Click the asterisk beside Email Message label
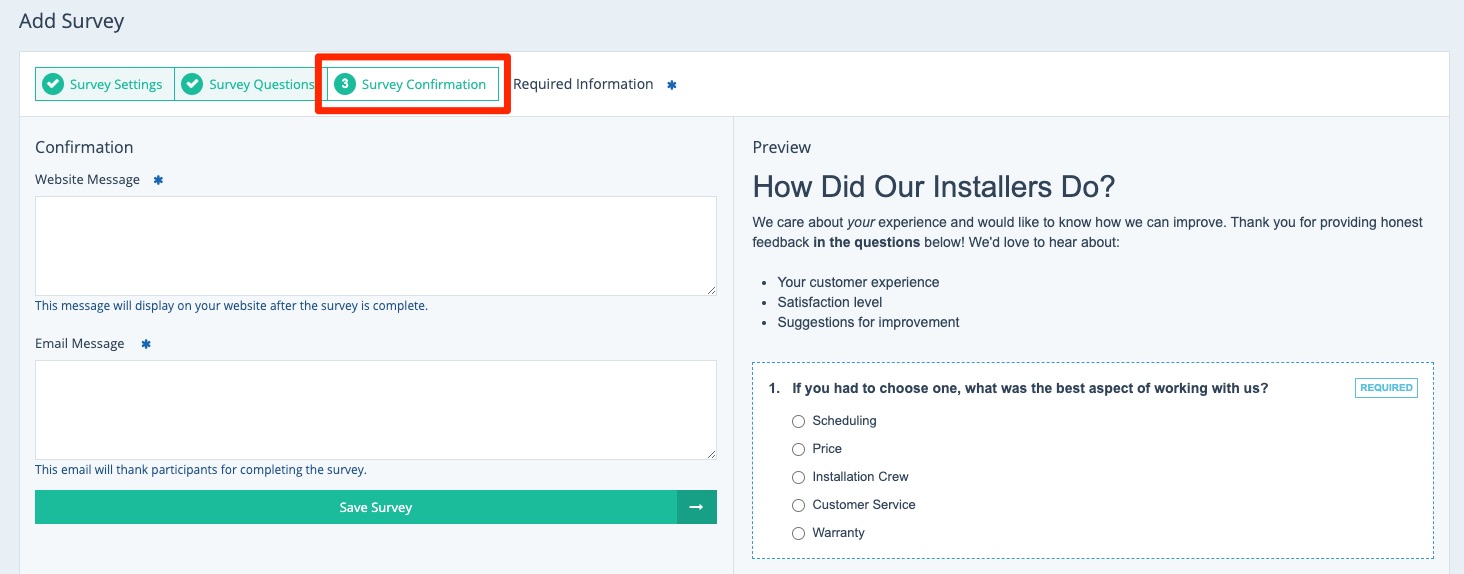1464x574 pixels. [x=145, y=344]
